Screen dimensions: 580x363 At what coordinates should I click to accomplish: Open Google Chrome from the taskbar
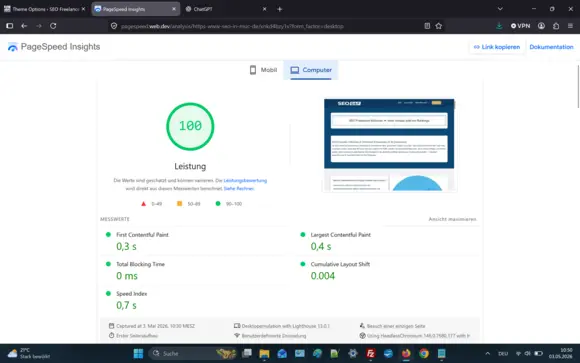(424, 354)
